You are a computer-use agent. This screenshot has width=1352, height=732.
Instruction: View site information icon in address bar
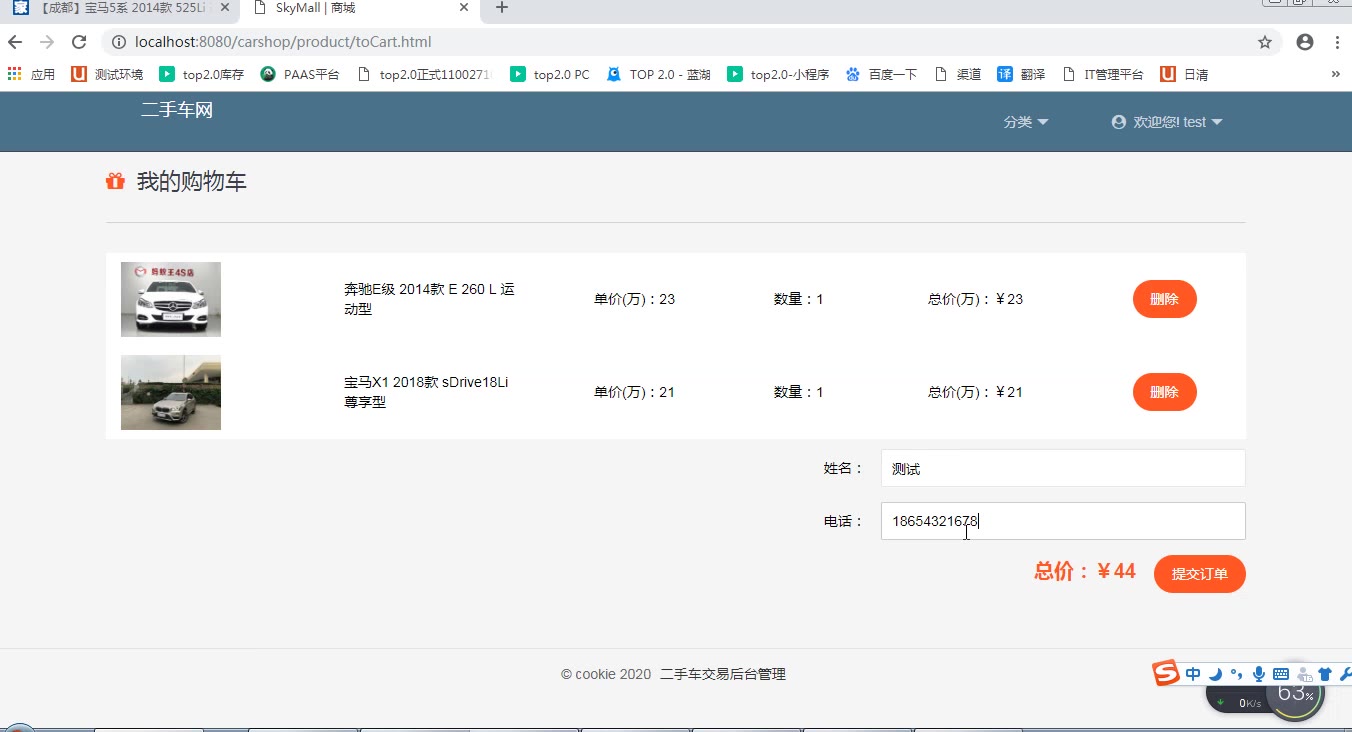(x=119, y=42)
